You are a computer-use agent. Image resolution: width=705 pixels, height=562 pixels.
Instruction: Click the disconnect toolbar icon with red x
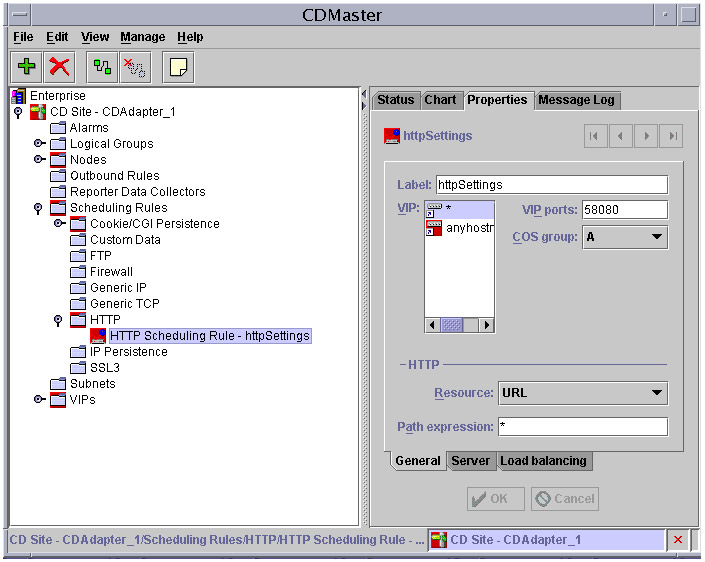[135, 67]
